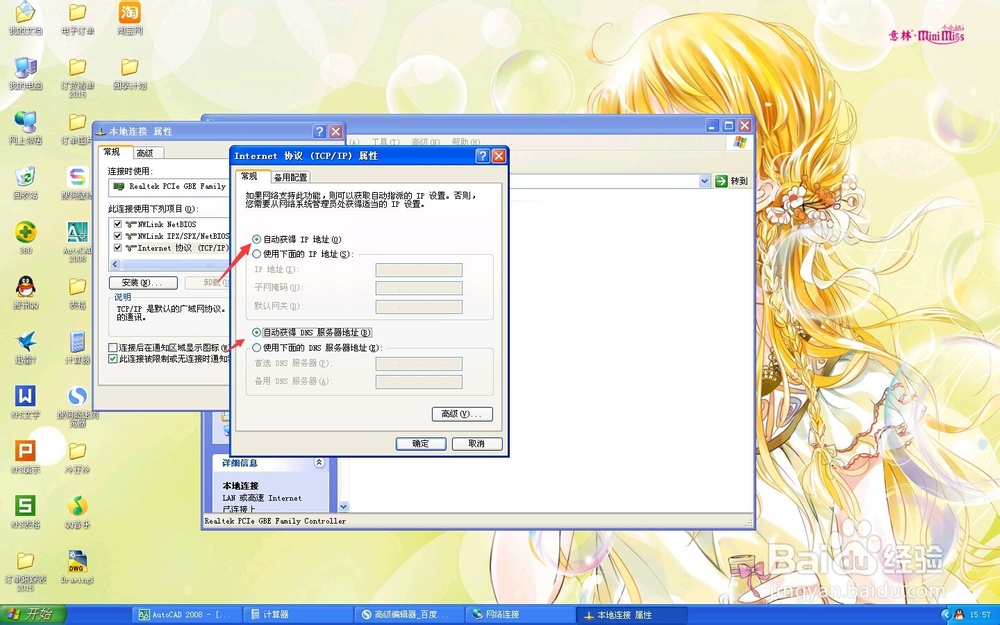
Task: Open the 网上邻居 desktop icon
Action: click(x=25, y=128)
